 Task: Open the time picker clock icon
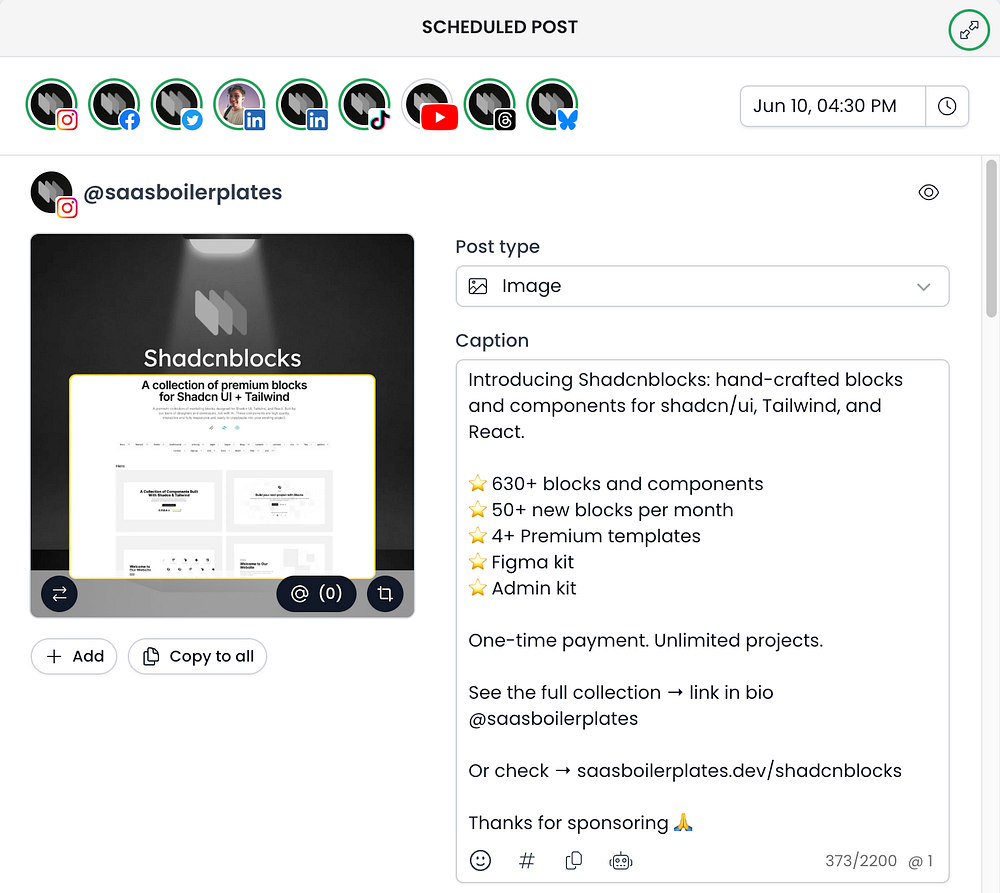coord(947,106)
